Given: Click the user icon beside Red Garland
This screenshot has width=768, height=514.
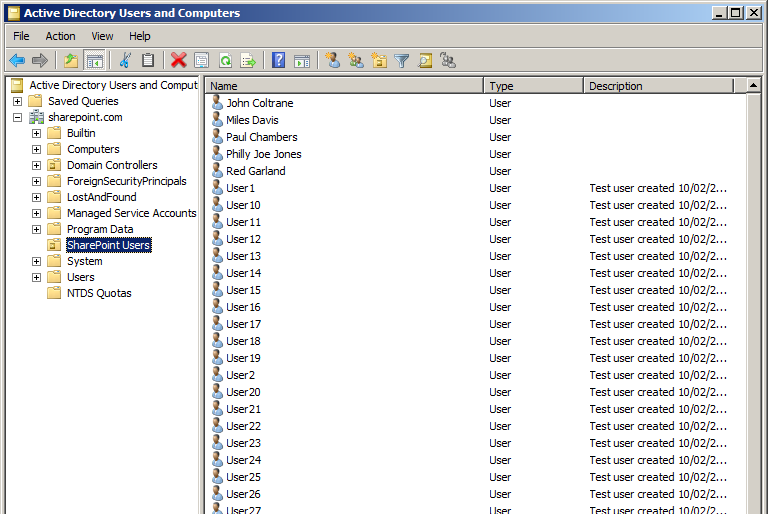Looking at the screenshot, I should 217,171.
